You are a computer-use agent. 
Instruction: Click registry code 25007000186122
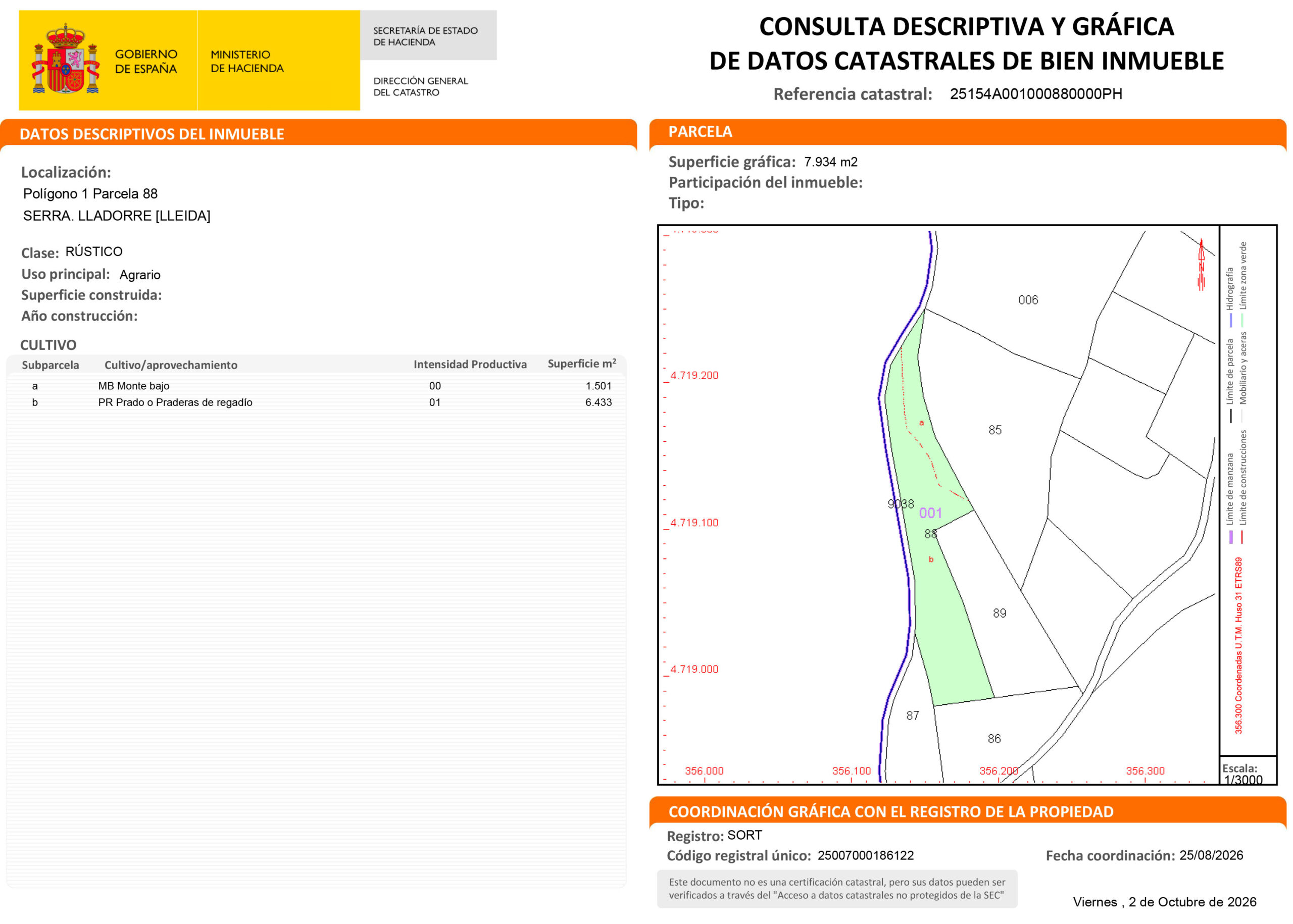(866, 856)
